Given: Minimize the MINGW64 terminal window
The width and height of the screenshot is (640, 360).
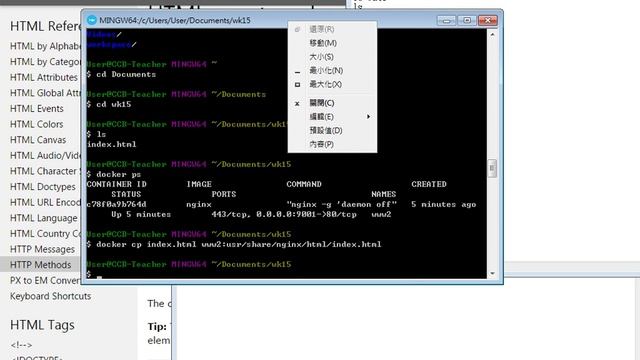Looking at the screenshot, I should [x=446, y=20].
